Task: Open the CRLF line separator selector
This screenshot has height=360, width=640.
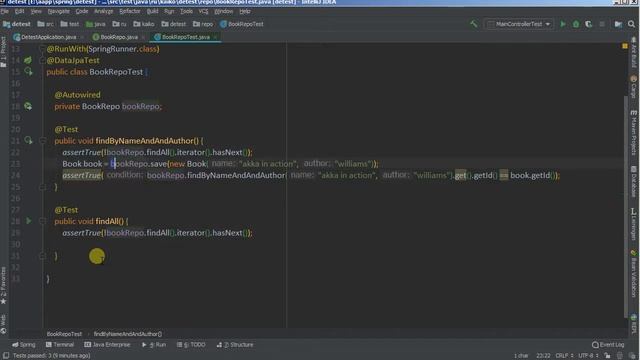Action: tap(564, 356)
